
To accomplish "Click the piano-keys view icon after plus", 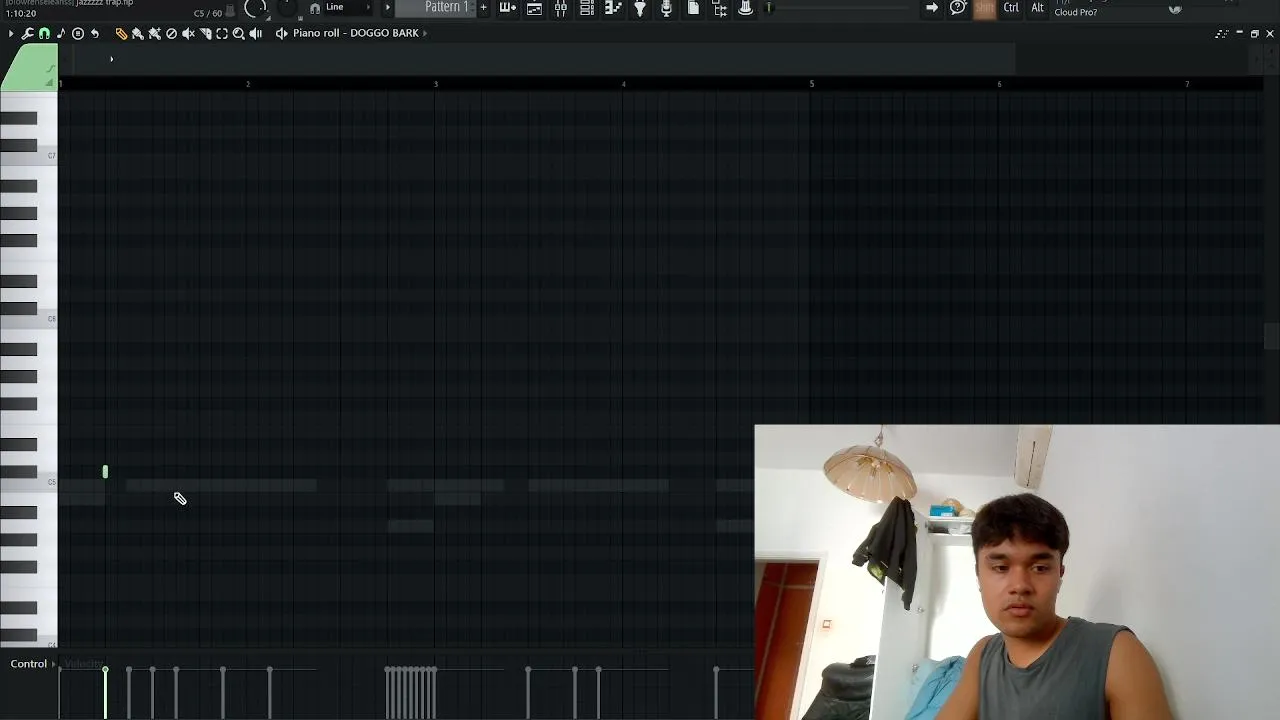I will click(x=508, y=8).
